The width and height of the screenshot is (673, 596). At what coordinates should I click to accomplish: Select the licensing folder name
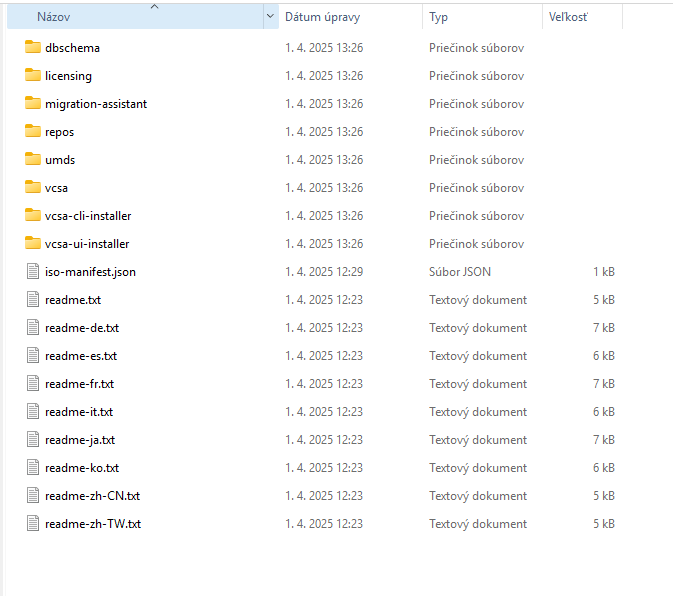click(68, 76)
